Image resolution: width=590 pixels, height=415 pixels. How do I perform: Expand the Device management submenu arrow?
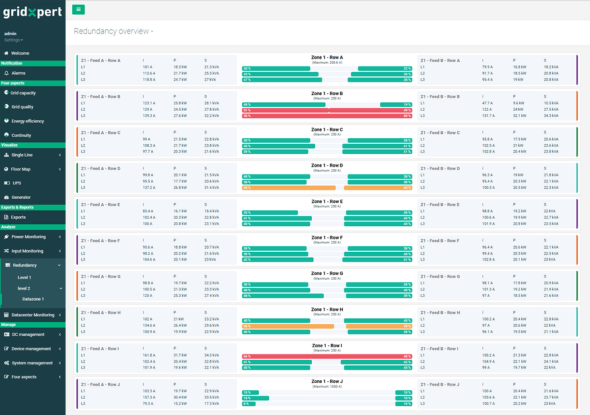click(60, 348)
